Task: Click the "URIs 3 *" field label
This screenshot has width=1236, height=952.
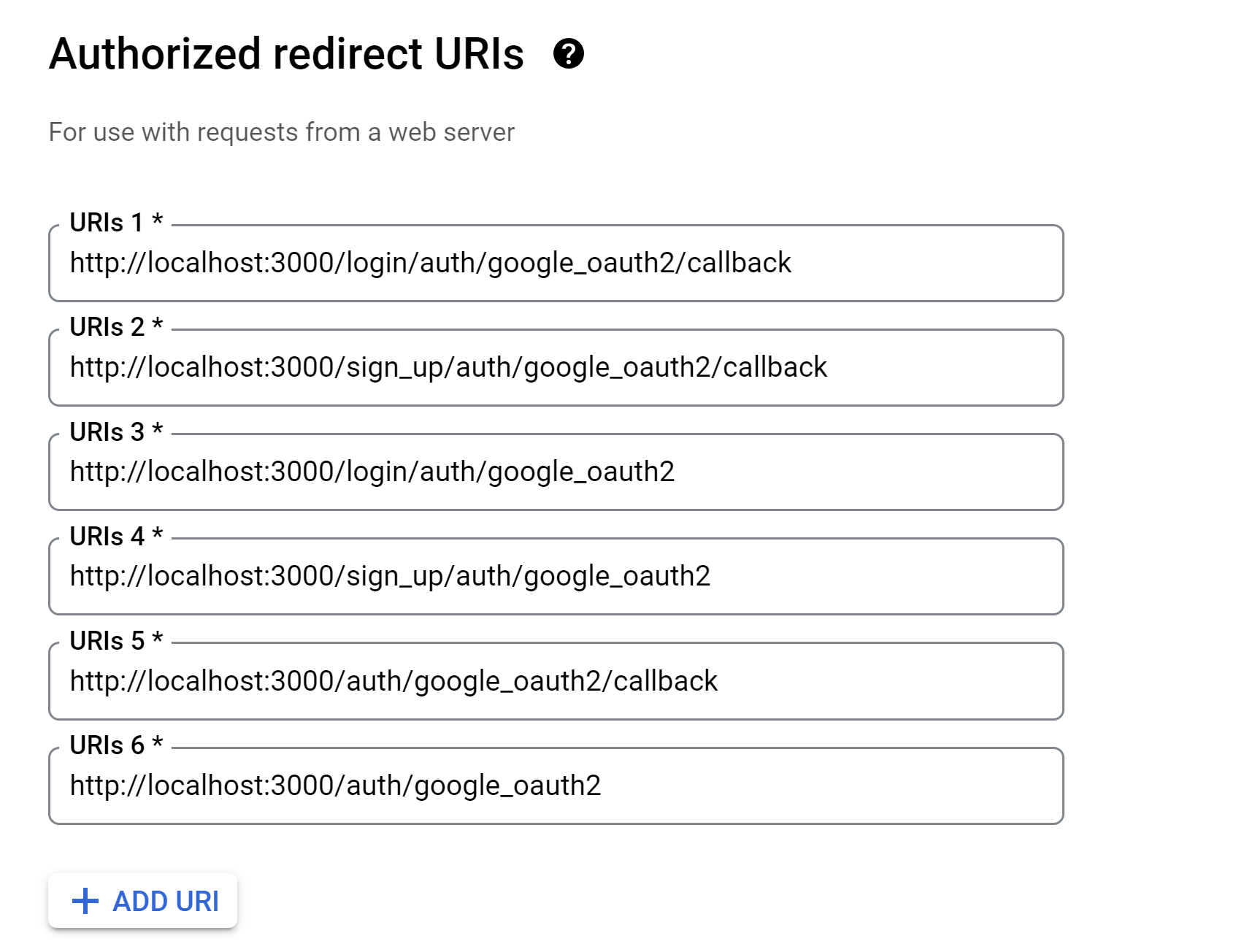Action: tap(116, 431)
